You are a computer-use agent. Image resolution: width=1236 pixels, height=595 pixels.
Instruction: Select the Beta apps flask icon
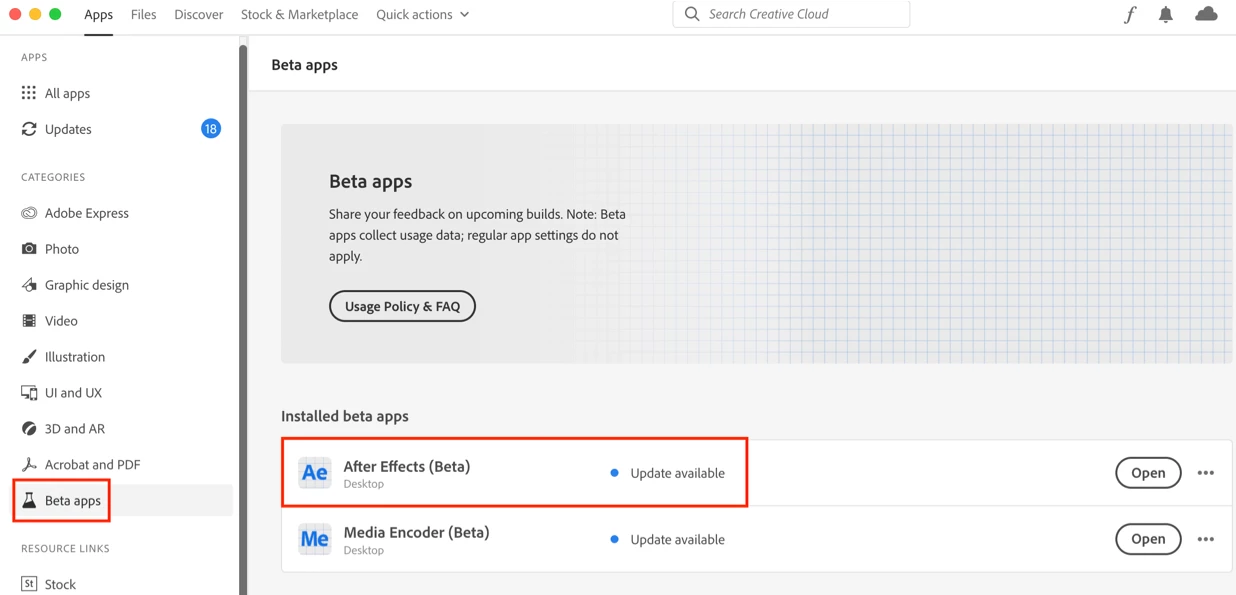tap(29, 500)
